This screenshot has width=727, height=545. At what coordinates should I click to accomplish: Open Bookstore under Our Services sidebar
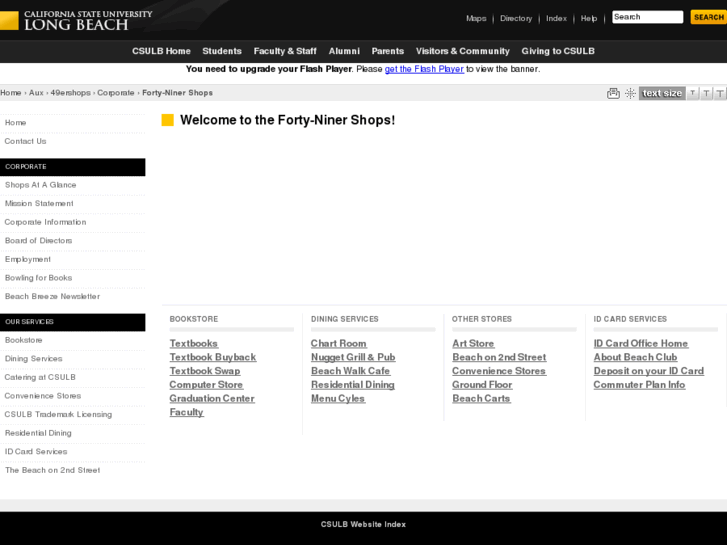pyautogui.click(x=24, y=340)
